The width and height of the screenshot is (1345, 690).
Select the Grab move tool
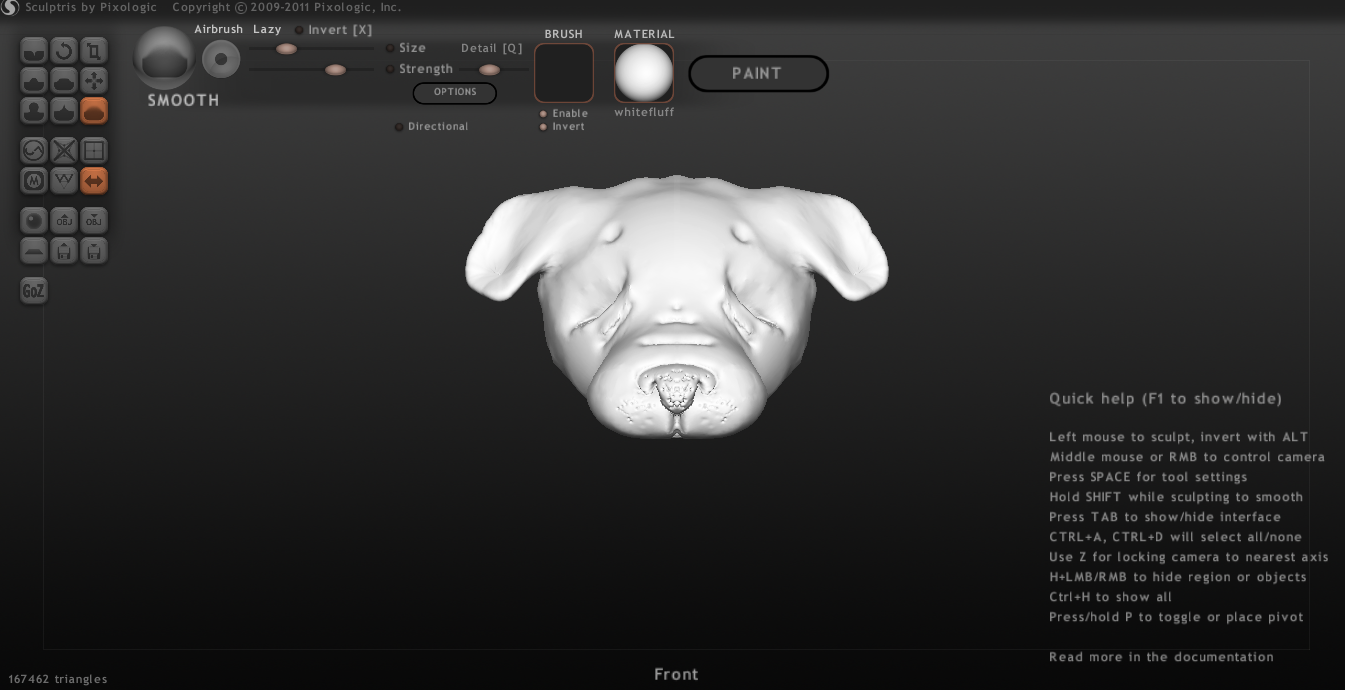pyautogui.click(x=94, y=80)
